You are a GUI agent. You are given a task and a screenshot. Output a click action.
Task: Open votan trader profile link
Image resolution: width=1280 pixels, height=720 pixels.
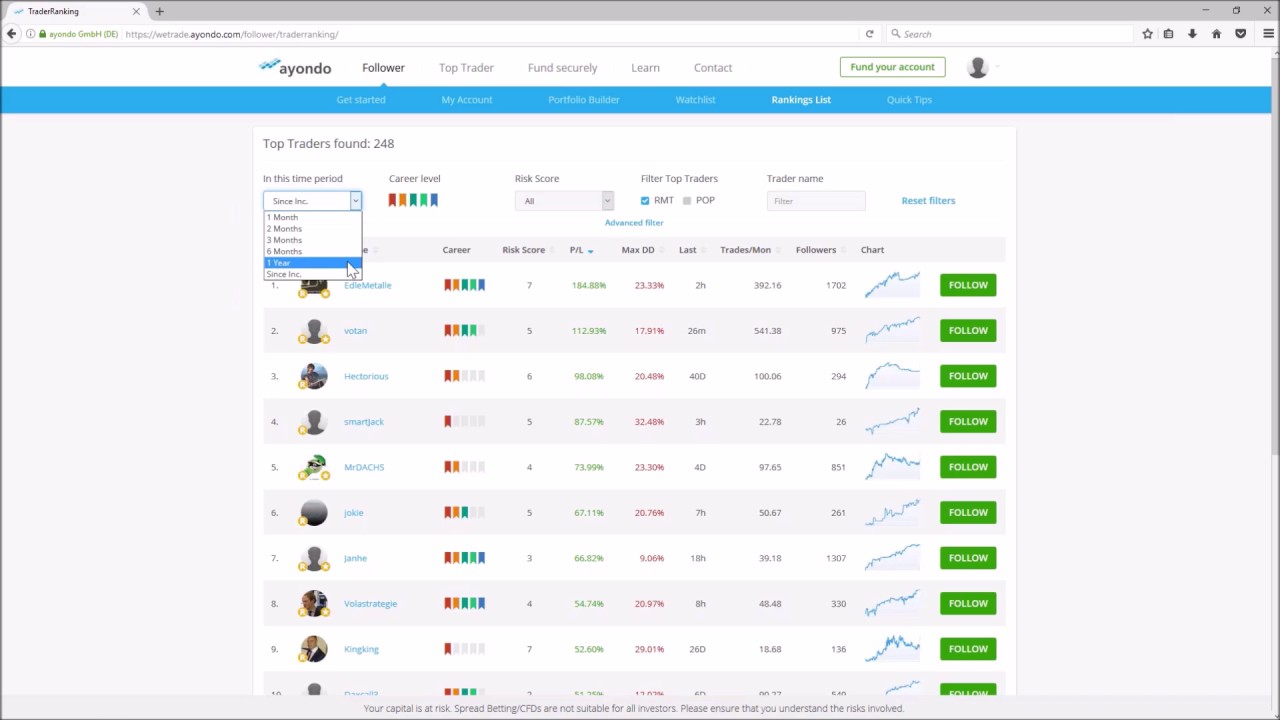[x=355, y=331]
